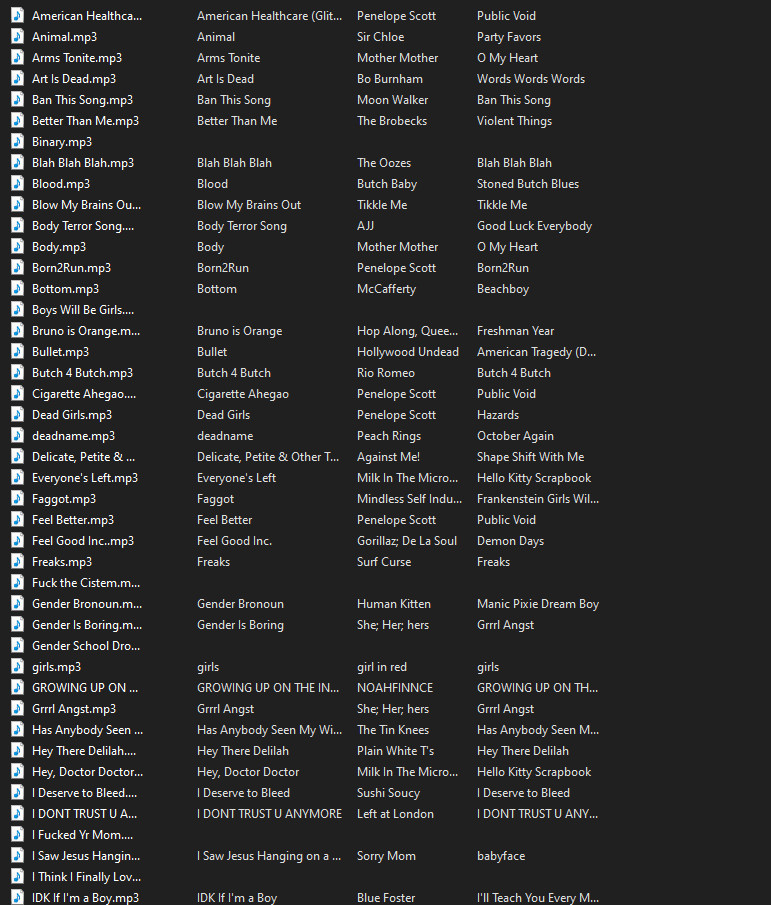Select the audio icon for Dead Girls.mp3
The image size is (771, 905).
click(x=18, y=414)
